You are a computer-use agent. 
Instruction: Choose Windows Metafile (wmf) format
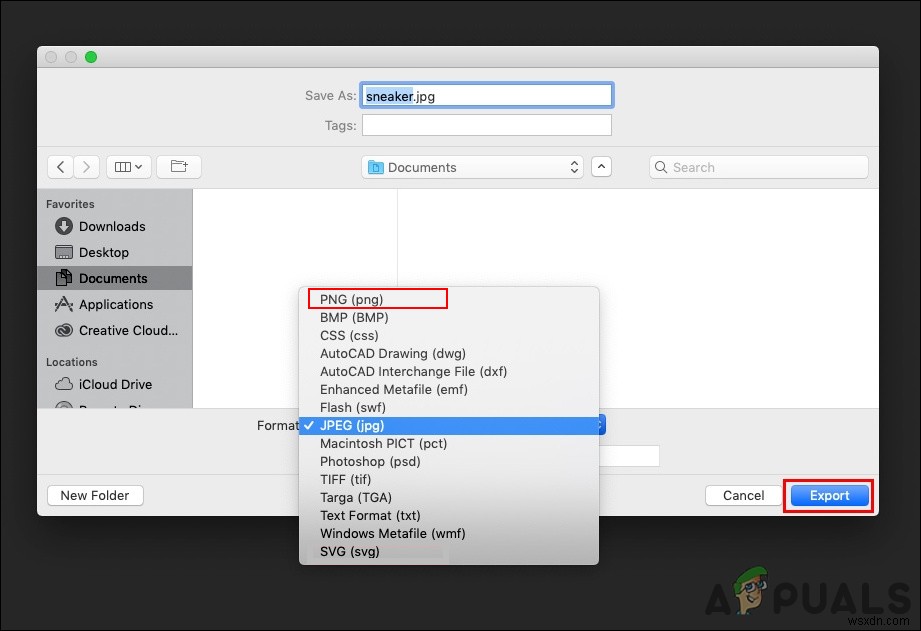pos(449,533)
